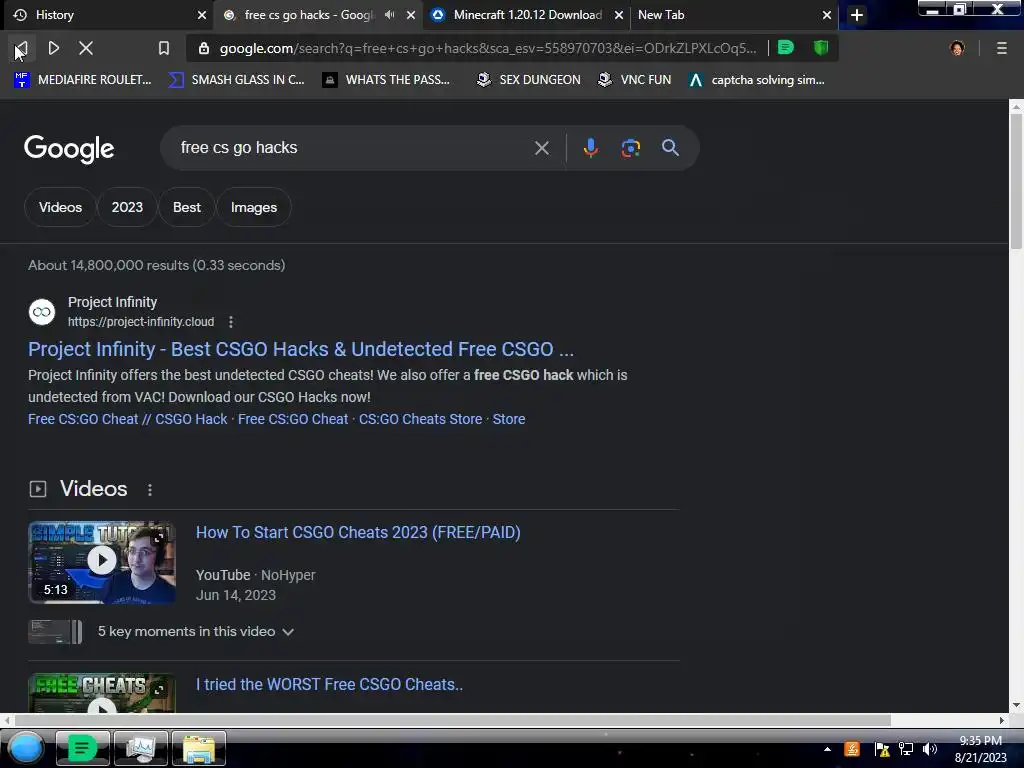Open the Windows Start orb
Image resolution: width=1024 pixels, height=768 pixels.
click(x=26, y=748)
